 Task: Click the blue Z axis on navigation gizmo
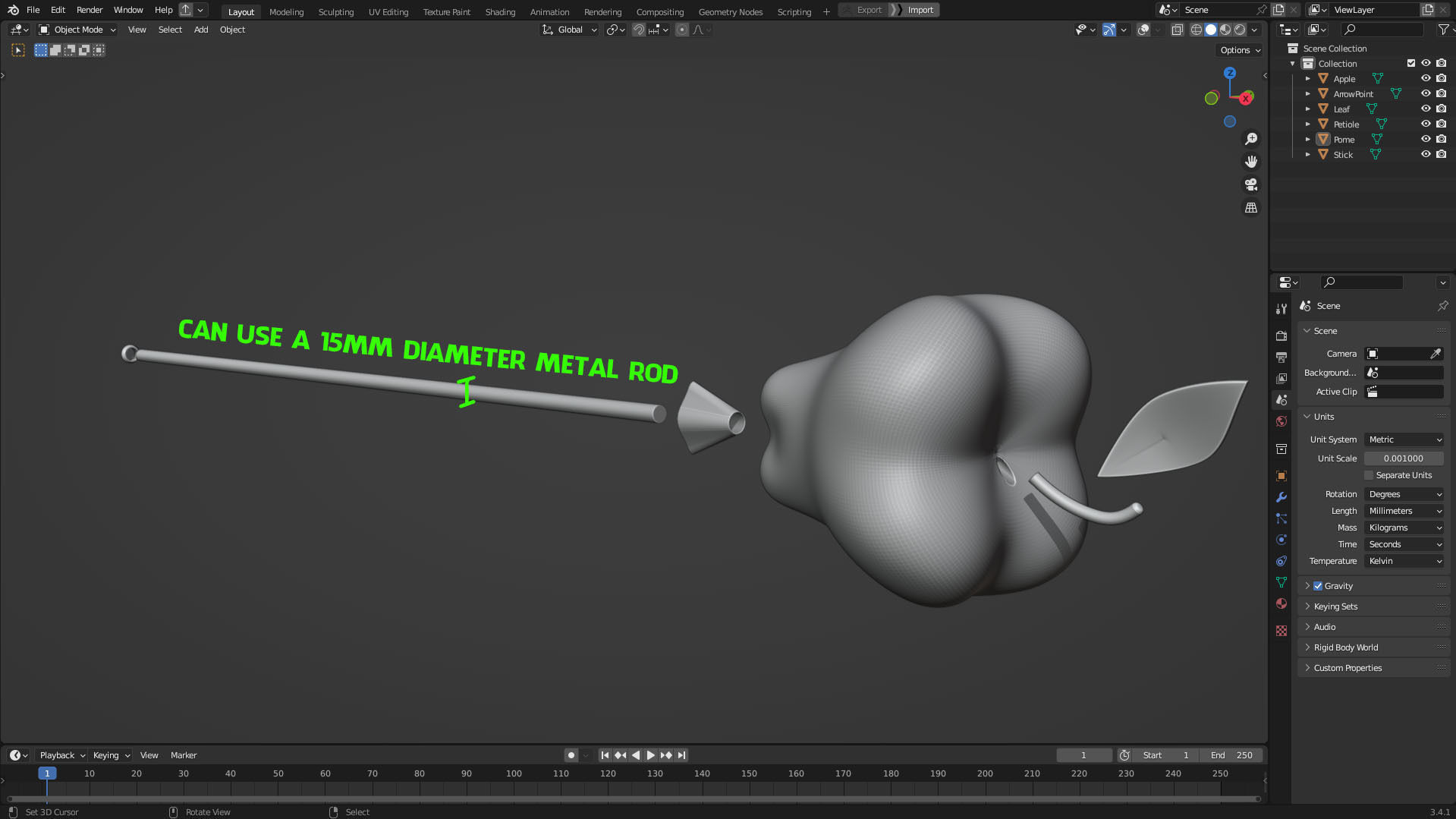(1230, 73)
